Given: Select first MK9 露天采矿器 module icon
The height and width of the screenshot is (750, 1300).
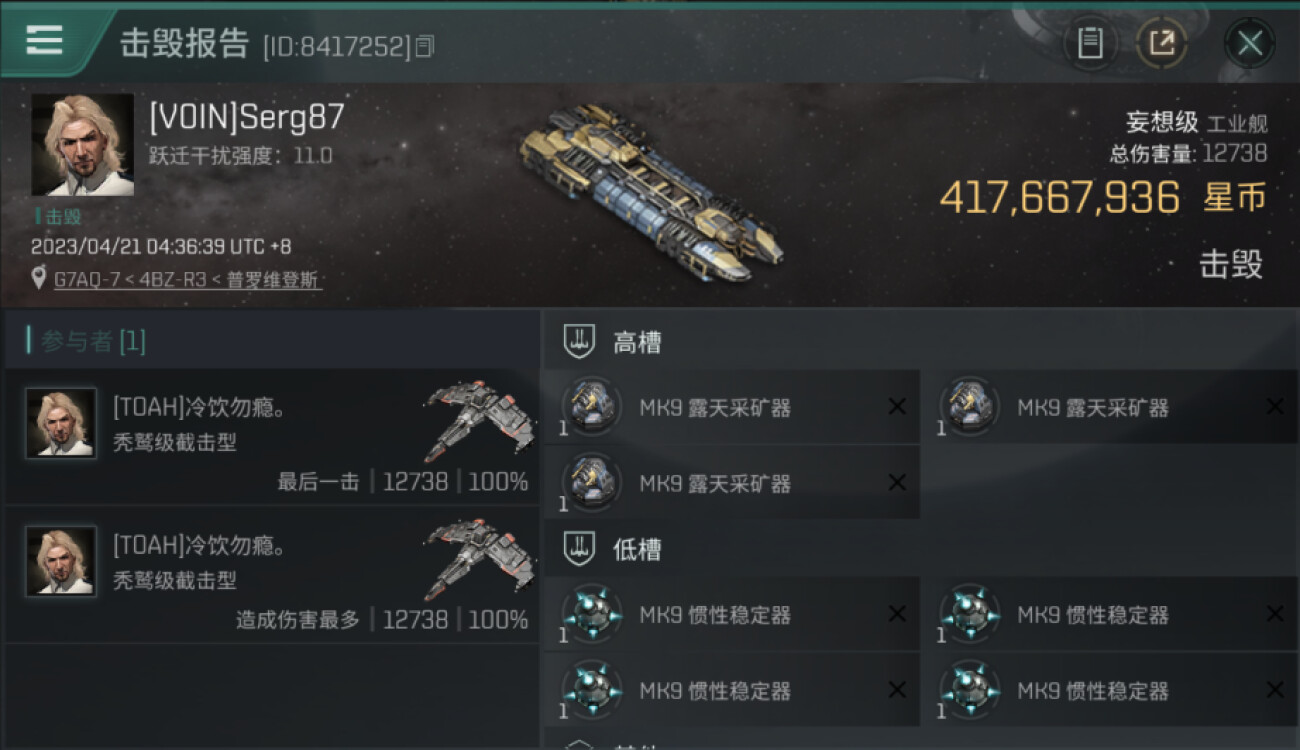Looking at the screenshot, I should (x=592, y=407).
